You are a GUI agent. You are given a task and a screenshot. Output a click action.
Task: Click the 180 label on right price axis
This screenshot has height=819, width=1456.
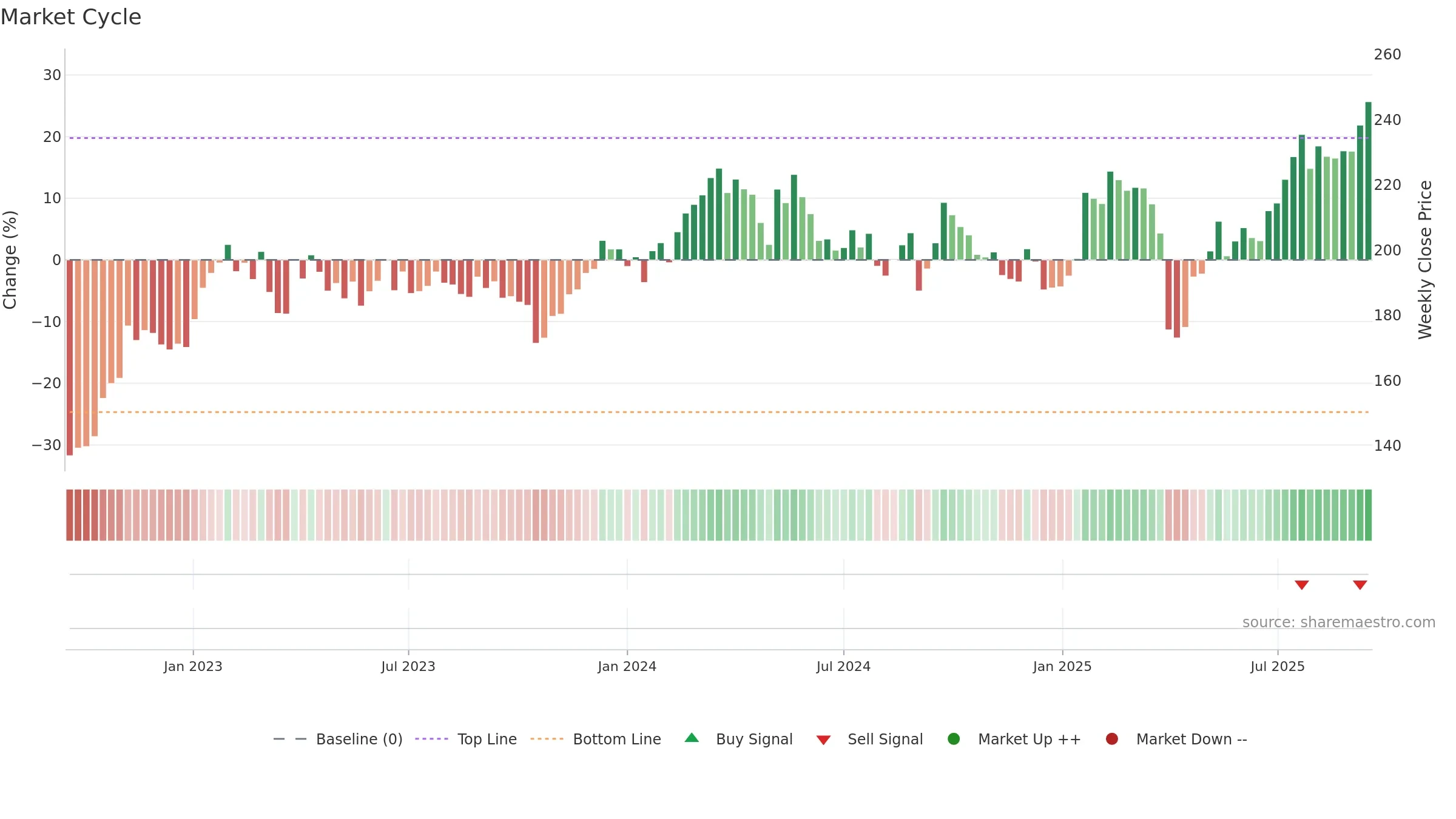click(x=1387, y=315)
